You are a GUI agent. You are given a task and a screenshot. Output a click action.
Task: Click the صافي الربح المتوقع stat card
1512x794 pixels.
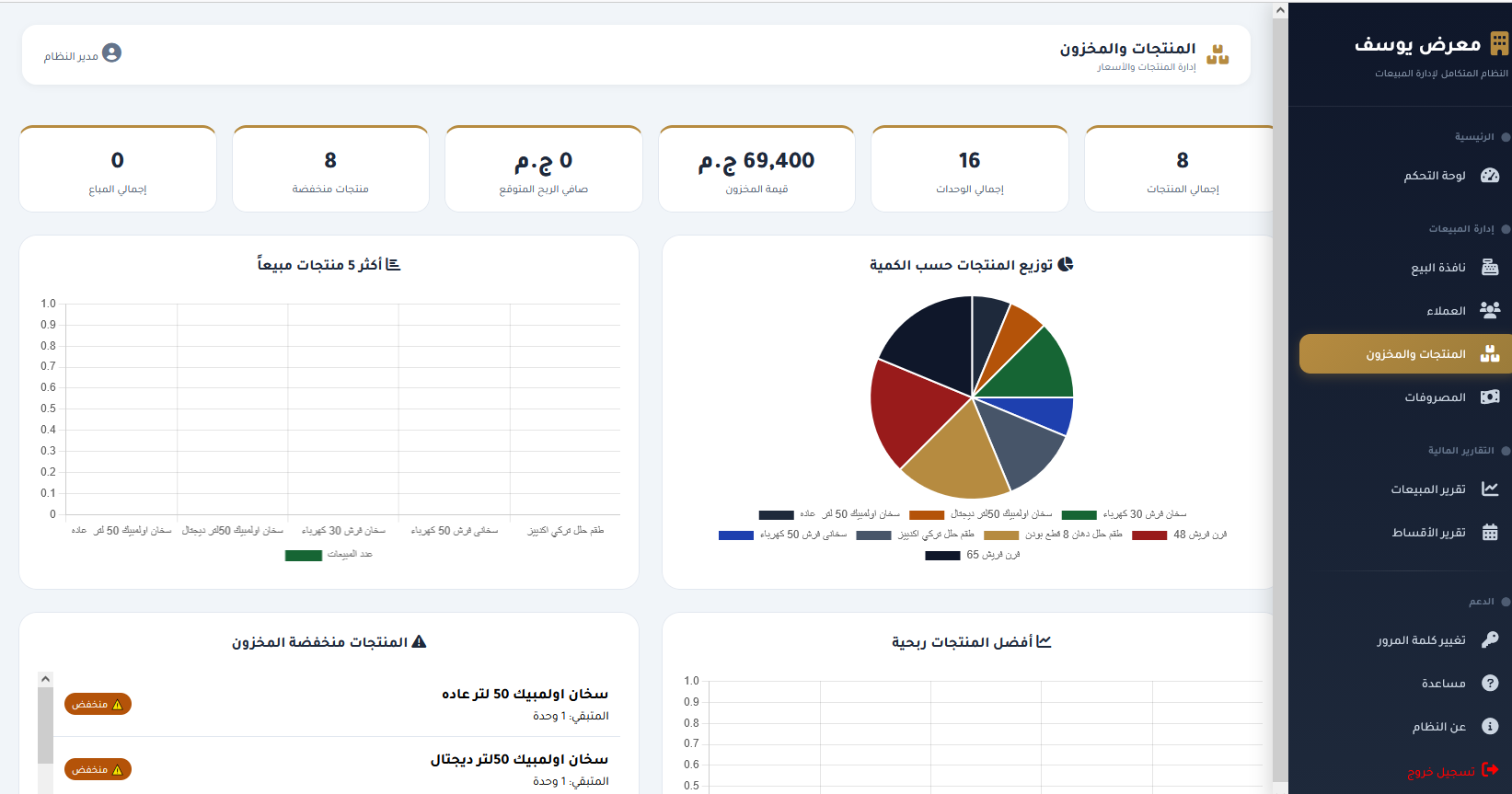click(x=543, y=169)
